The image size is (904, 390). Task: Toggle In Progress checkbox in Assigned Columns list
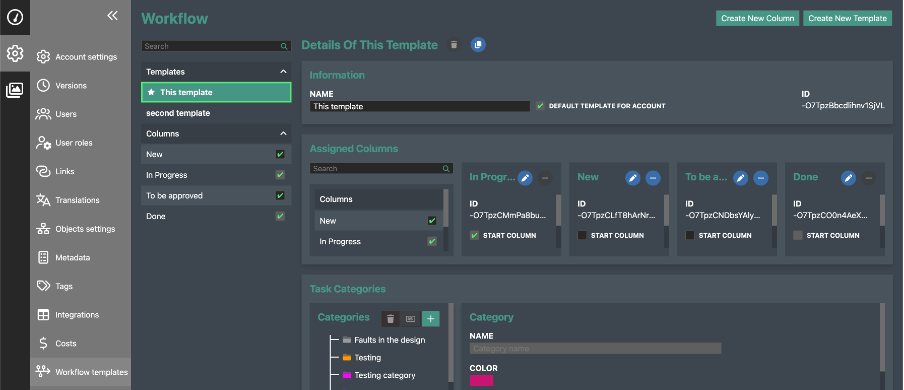pos(432,242)
